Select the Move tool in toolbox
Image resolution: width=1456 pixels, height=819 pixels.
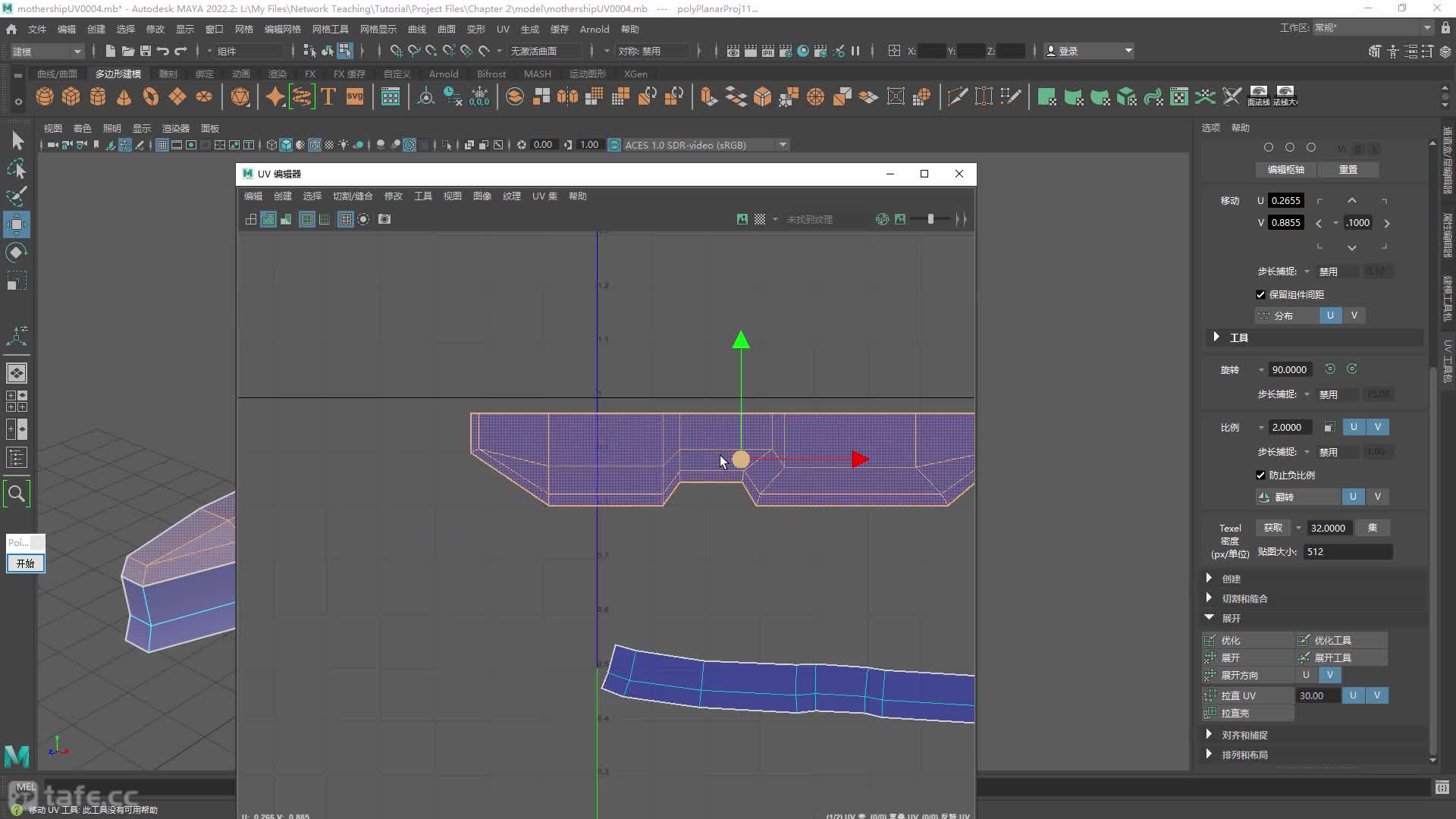click(x=17, y=224)
